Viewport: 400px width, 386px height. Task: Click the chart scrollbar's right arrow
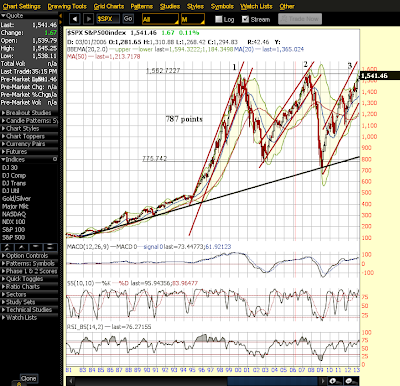[322, 381]
